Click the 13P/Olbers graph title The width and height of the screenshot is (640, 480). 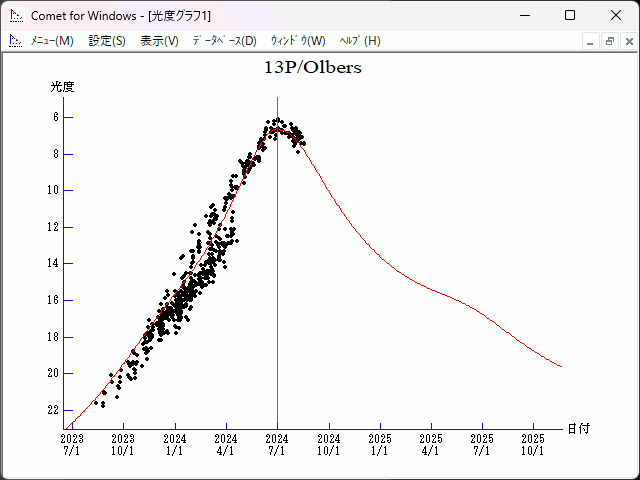coord(313,68)
